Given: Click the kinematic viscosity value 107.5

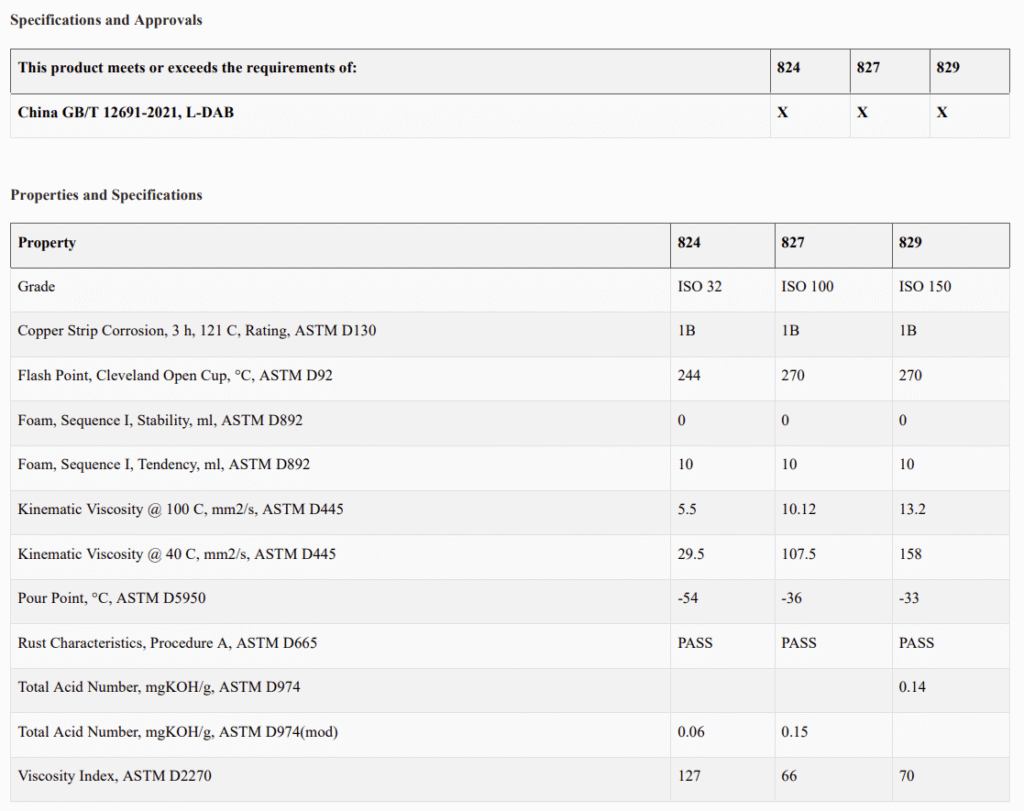Looking at the screenshot, I should (x=801, y=554).
